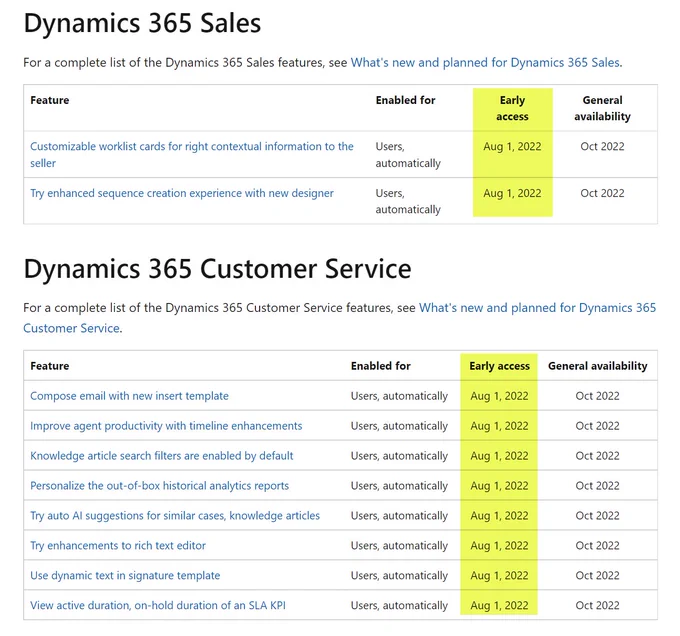Image resolution: width=680 pixels, height=636 pixels.
Task: Open What's new and planned for Customer Service link
Action: pyautogui.click(x=340, y=318)
